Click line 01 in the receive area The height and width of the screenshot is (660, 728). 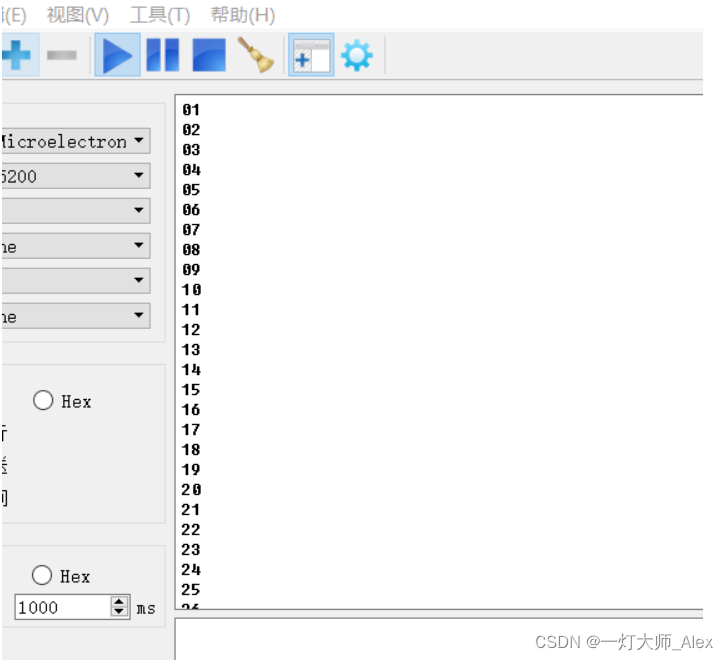coord(191,110)
